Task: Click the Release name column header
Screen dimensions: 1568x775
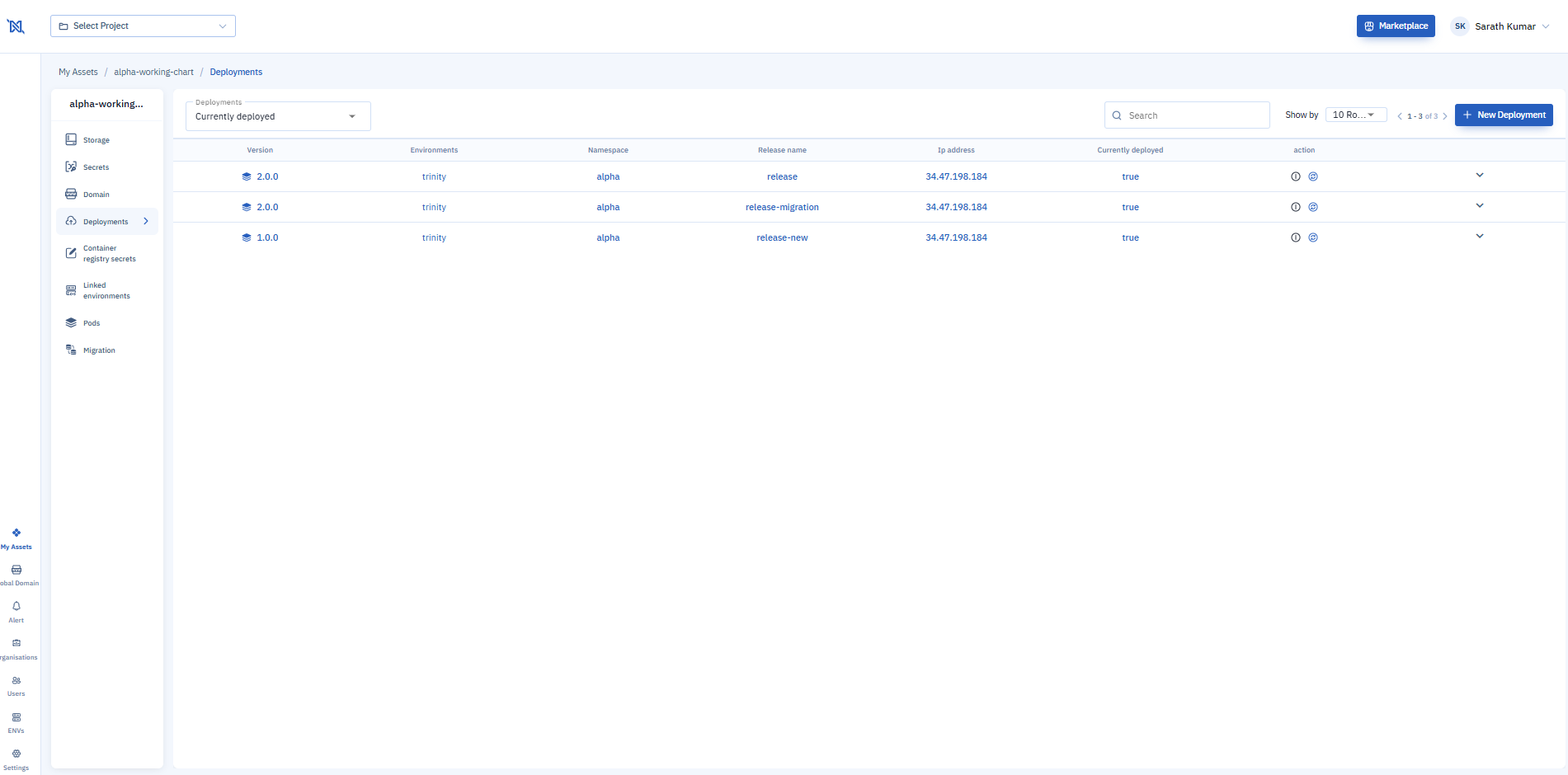Action: (782, 150)
